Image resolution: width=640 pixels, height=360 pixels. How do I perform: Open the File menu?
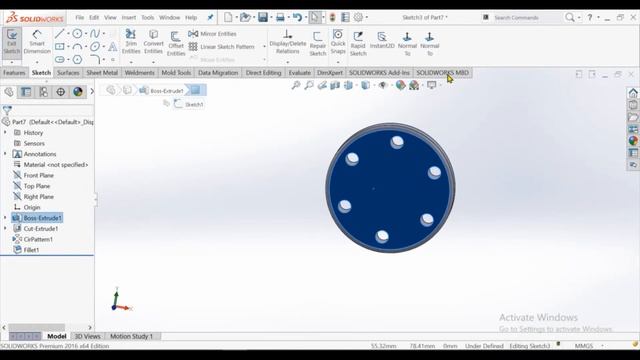[x=80, y=18]
